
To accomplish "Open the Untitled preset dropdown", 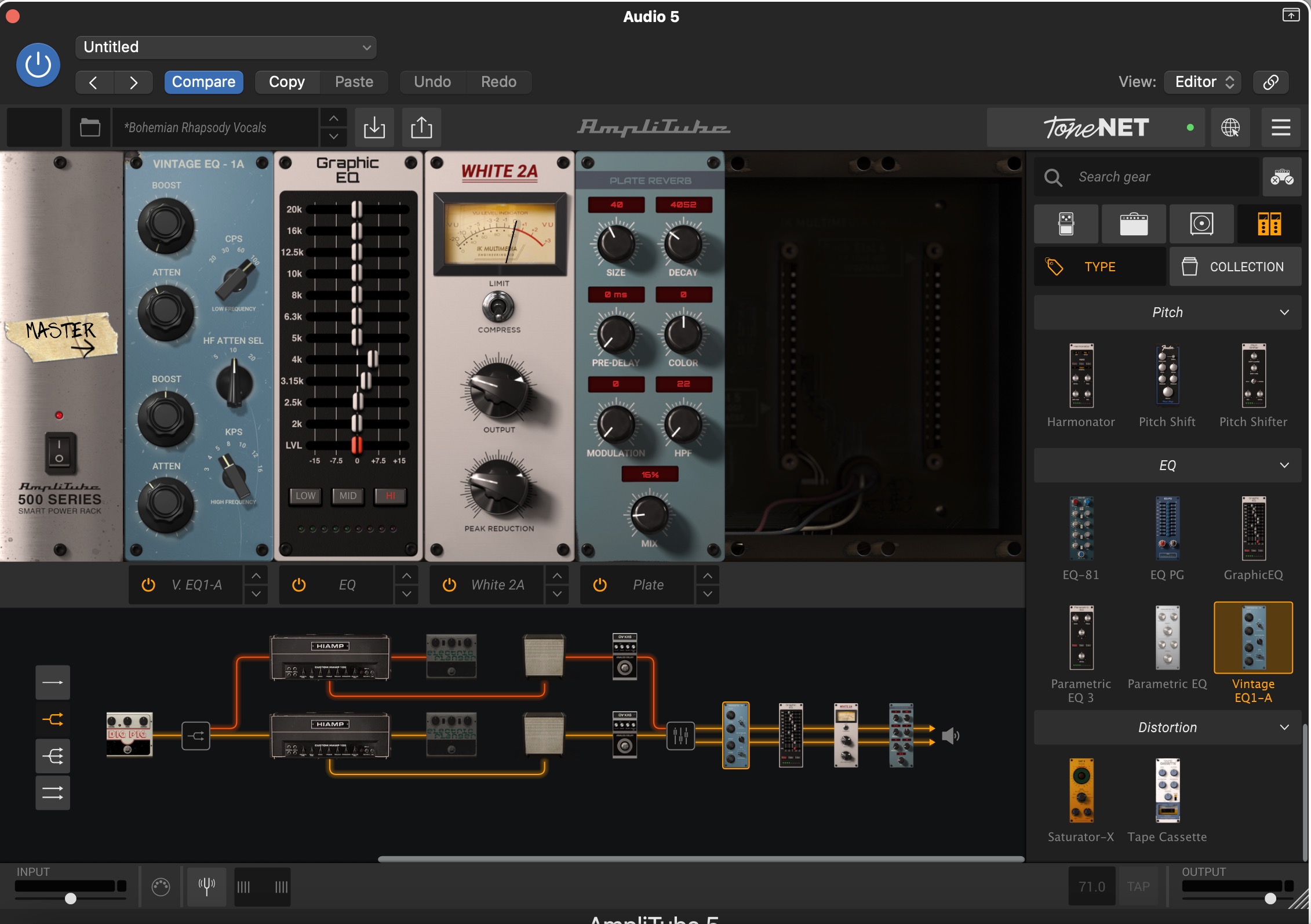I will (226, 47).
